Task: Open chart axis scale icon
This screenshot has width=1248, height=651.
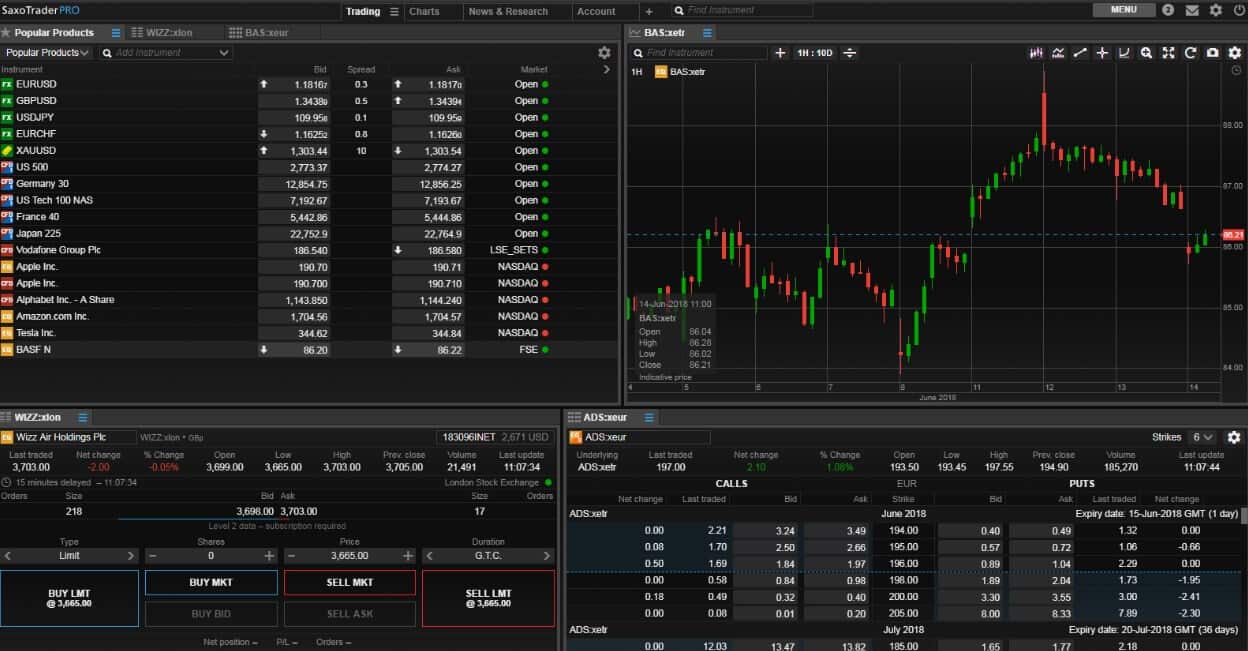Action: point(1124,53)
